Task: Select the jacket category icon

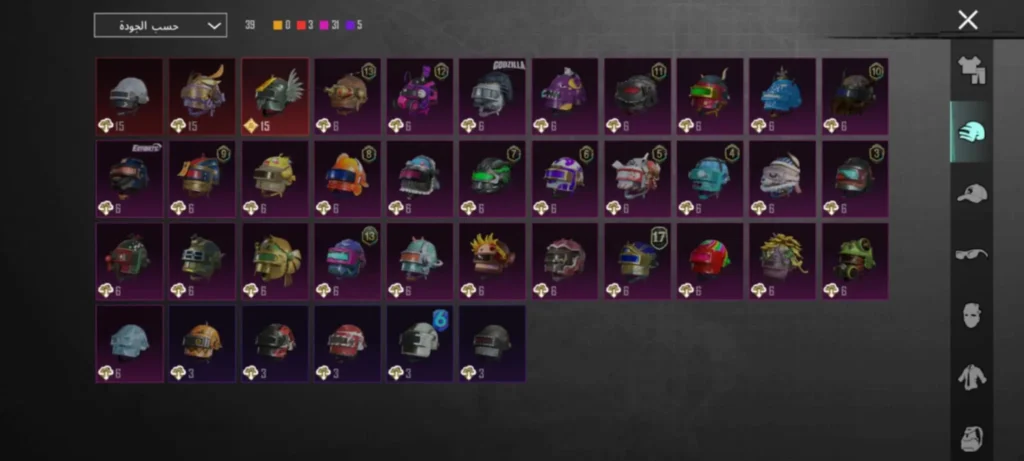Action: [x=971, y=377]
